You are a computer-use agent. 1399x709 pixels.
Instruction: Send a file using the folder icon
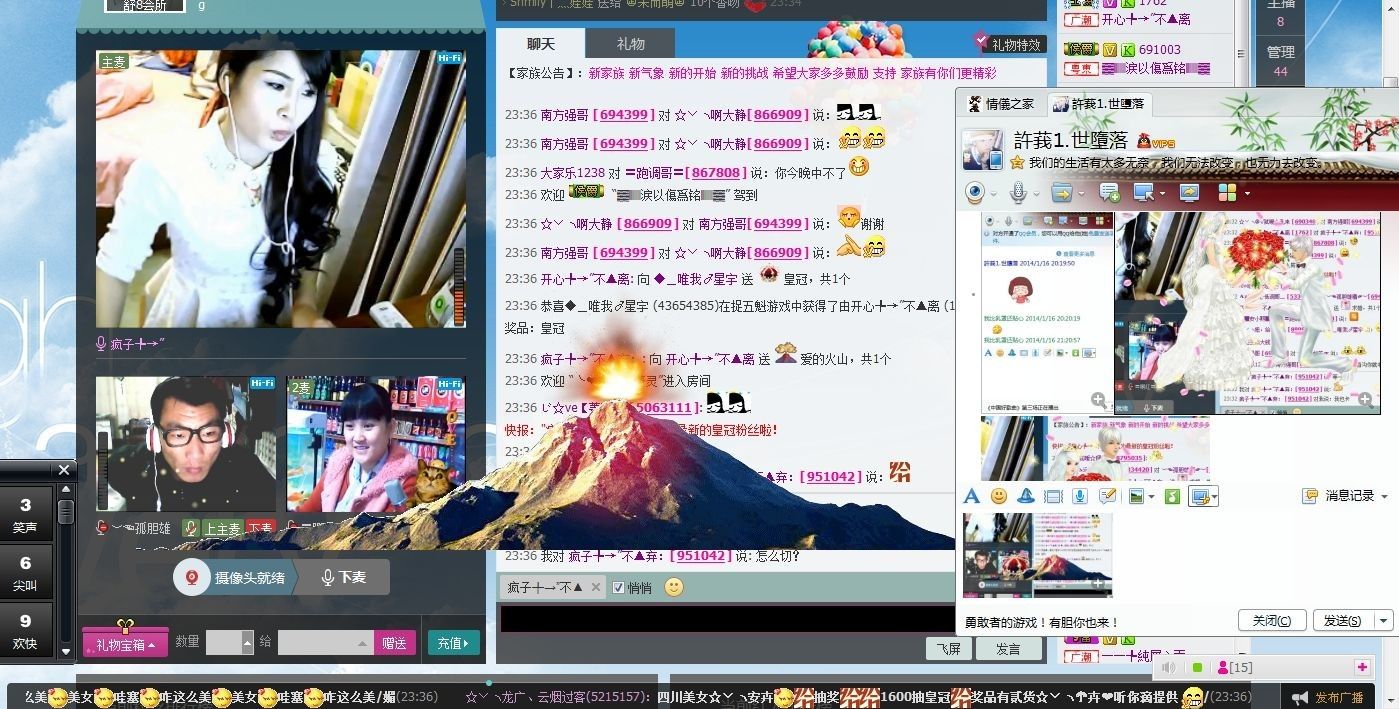tap(1062, 192)
